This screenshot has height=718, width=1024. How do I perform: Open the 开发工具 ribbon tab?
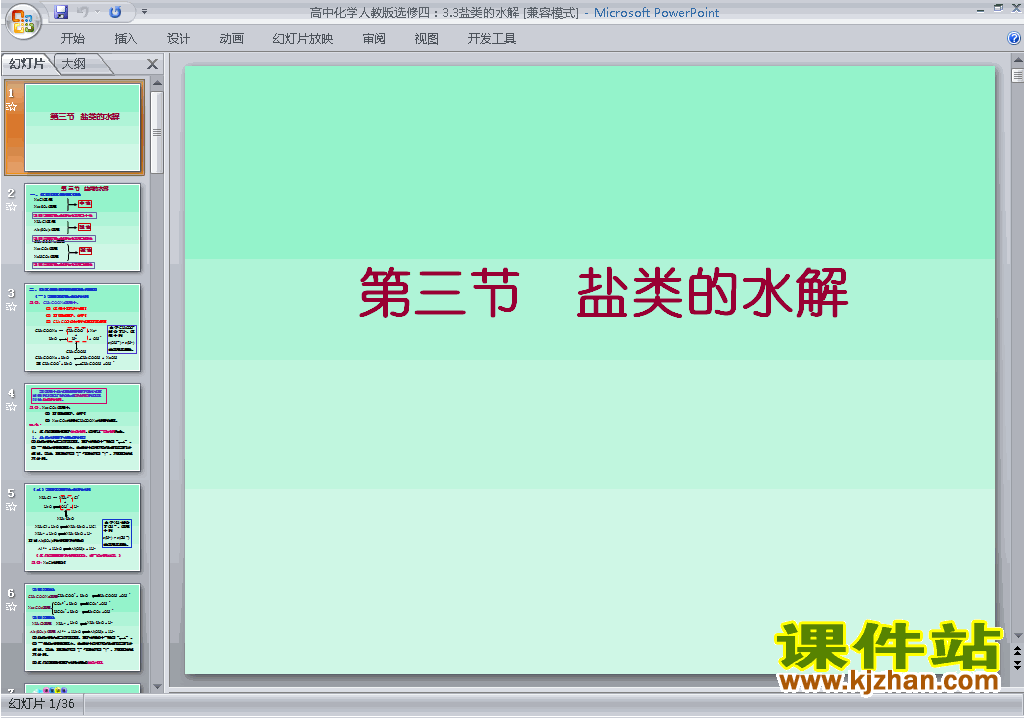tap(491, 39)
